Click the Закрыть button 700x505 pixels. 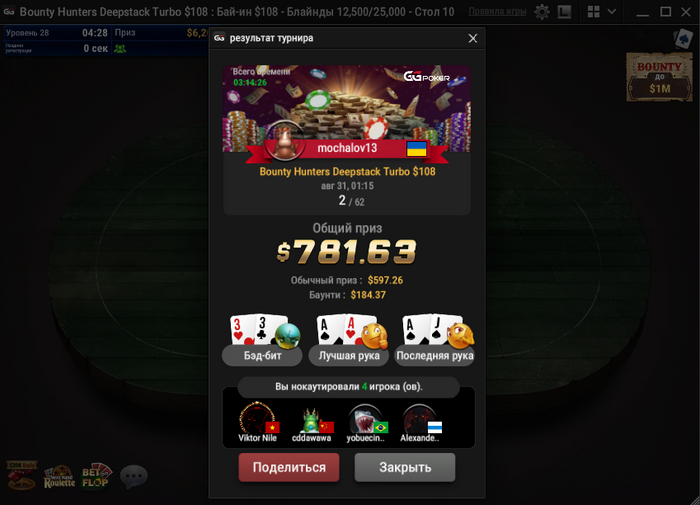click(x=405, y=467)
